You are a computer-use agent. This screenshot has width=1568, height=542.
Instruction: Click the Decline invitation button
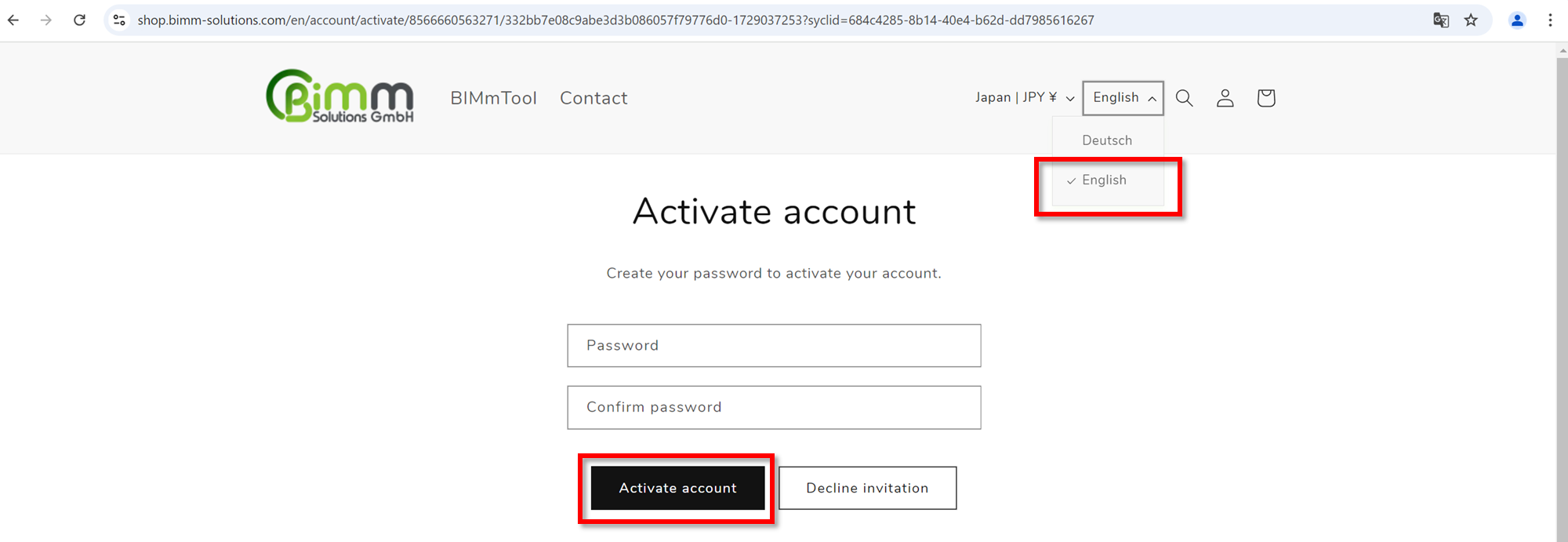tap(867, 488)
